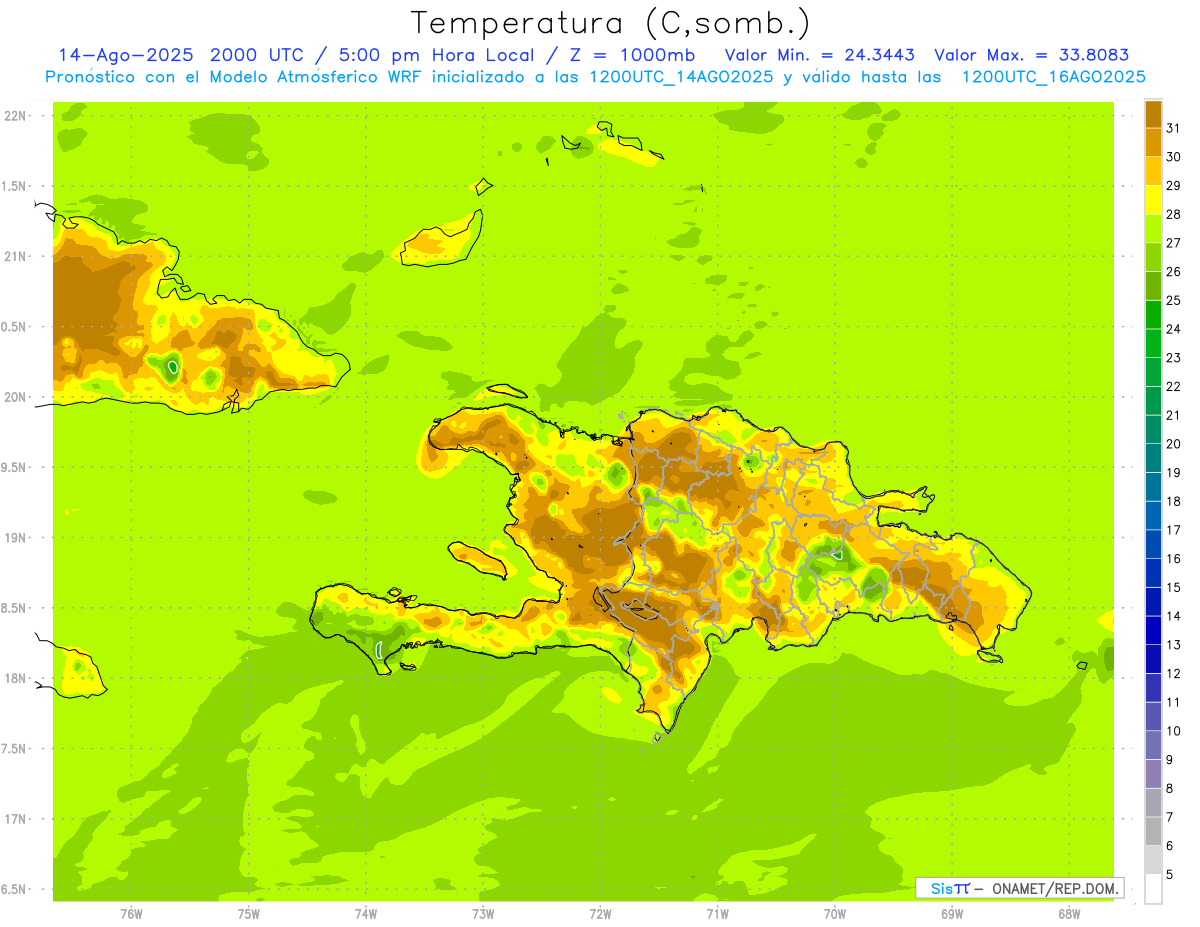Click the "21N" latitude label

click(x=16, y=256)
